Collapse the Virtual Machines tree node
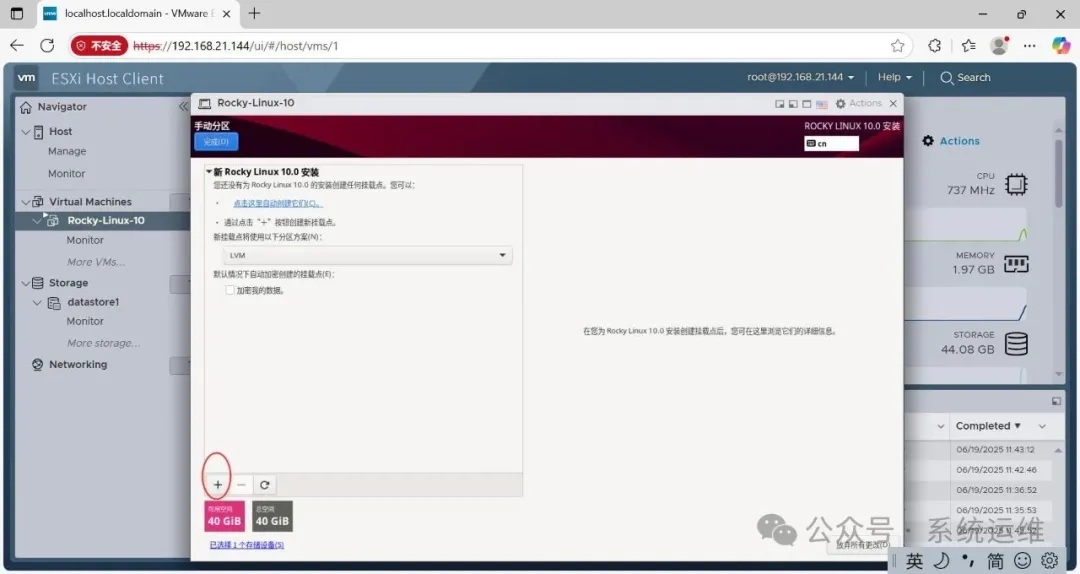 (x=25, y=202)
